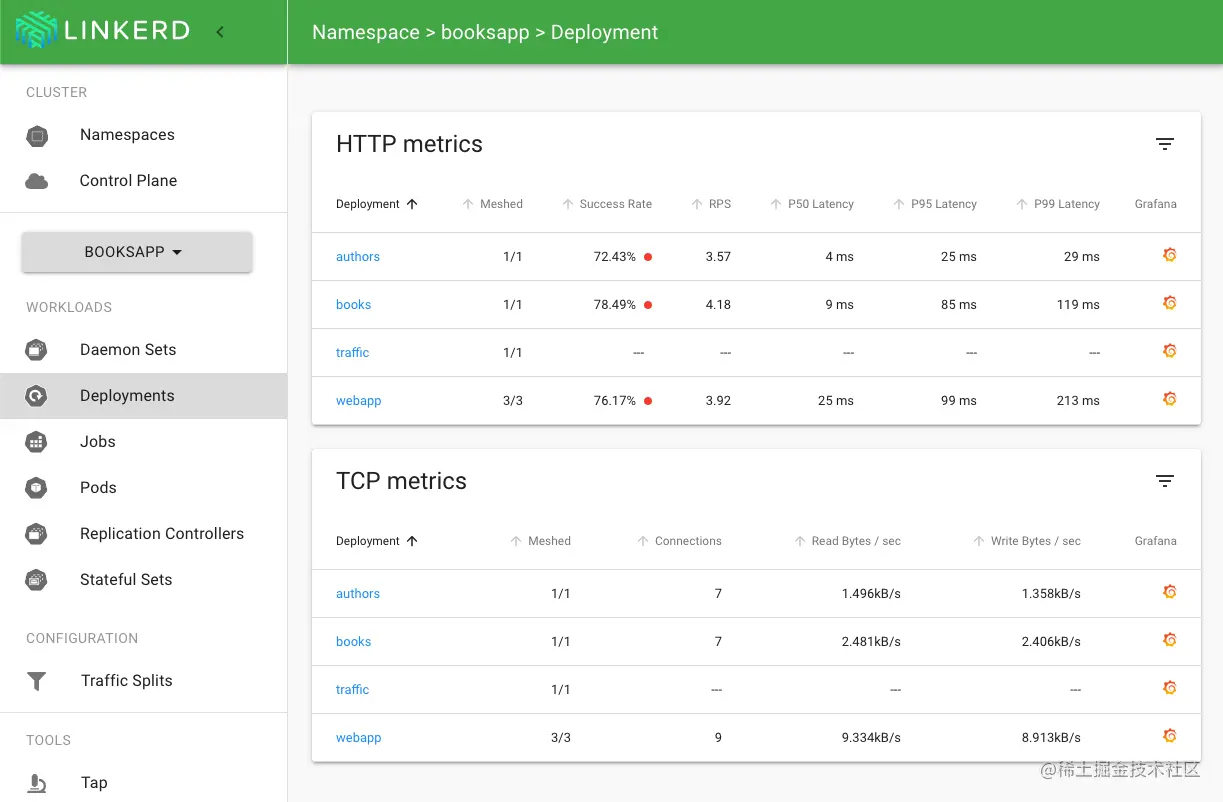Open Grafana dashboard for webapp HTTP metrics
This screenshot has height=802, width=1223.
point(1169,399)
